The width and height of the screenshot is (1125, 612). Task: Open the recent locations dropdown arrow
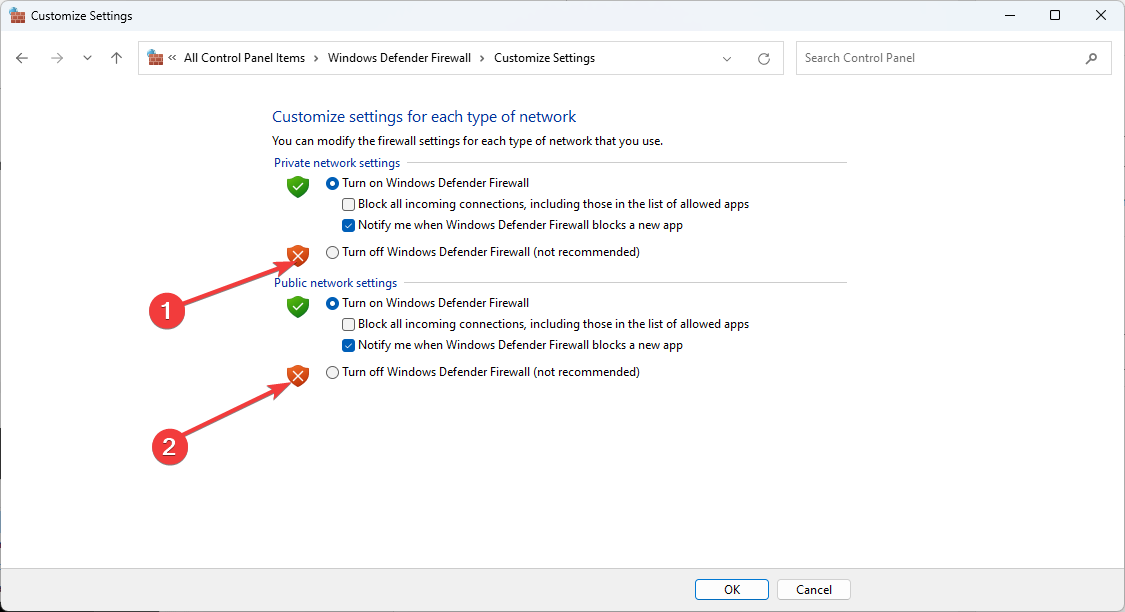click(x=87, y=58)
